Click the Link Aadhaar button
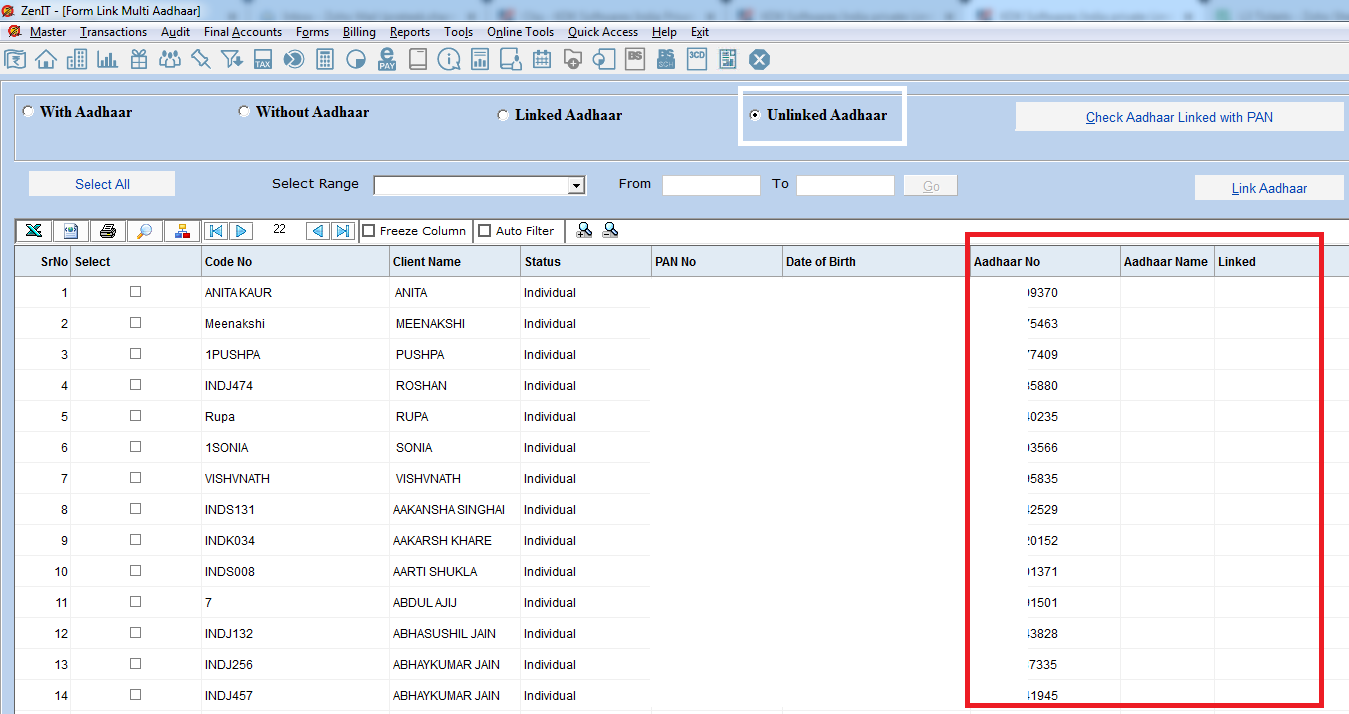Image resolution: width=1349 pixels, height=714 pixels. click(x=1269, y=188)
